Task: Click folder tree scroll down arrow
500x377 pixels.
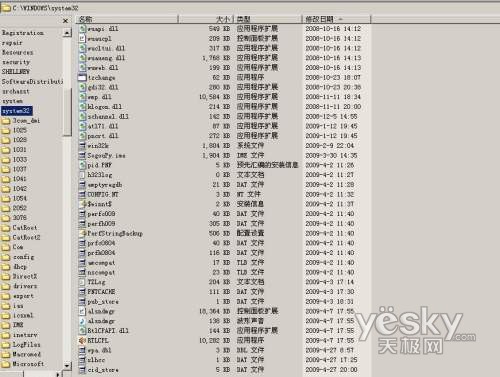Action: point(67,366)
